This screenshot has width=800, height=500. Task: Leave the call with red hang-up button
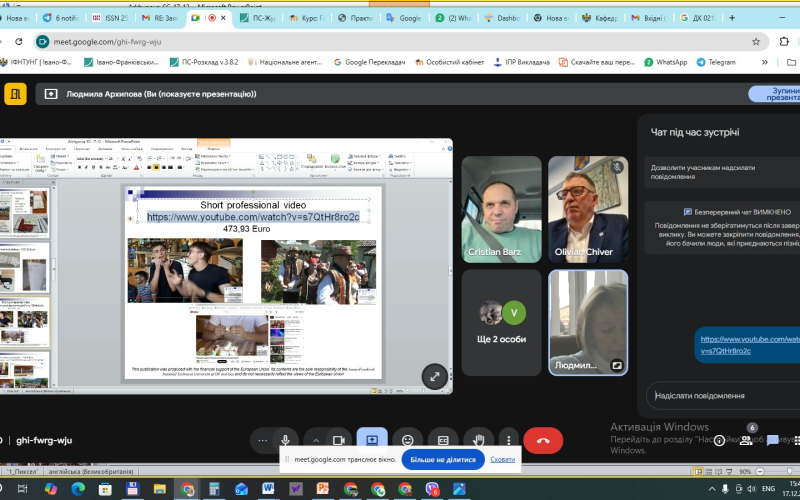(543, 440)
